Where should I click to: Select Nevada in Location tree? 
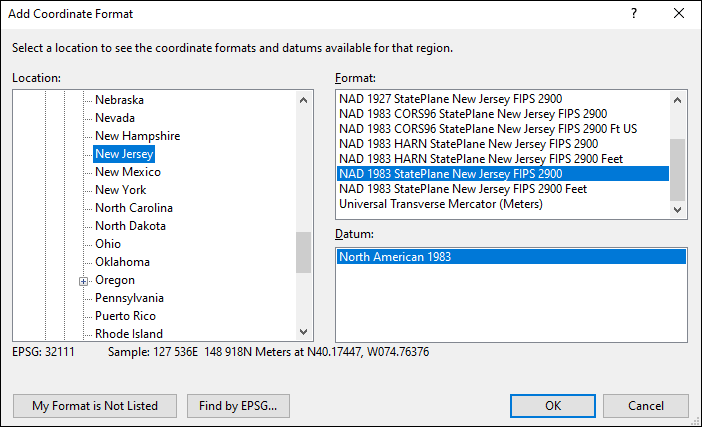(x=115, y=118)
